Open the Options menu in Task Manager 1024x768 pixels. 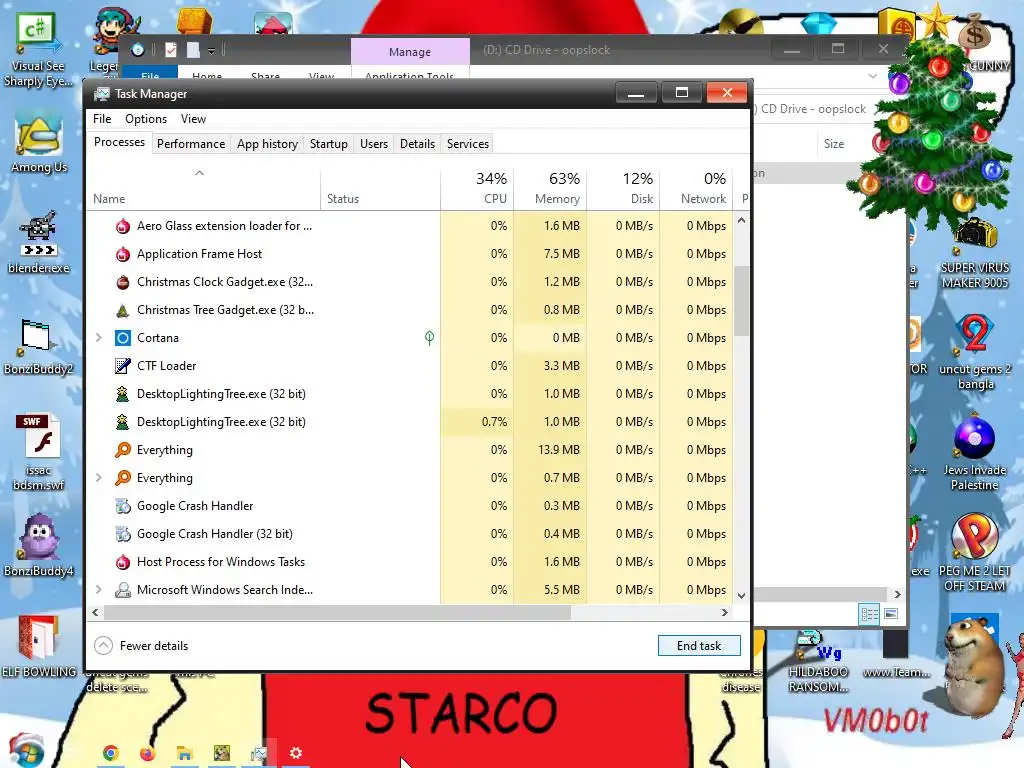click(146, 119)
